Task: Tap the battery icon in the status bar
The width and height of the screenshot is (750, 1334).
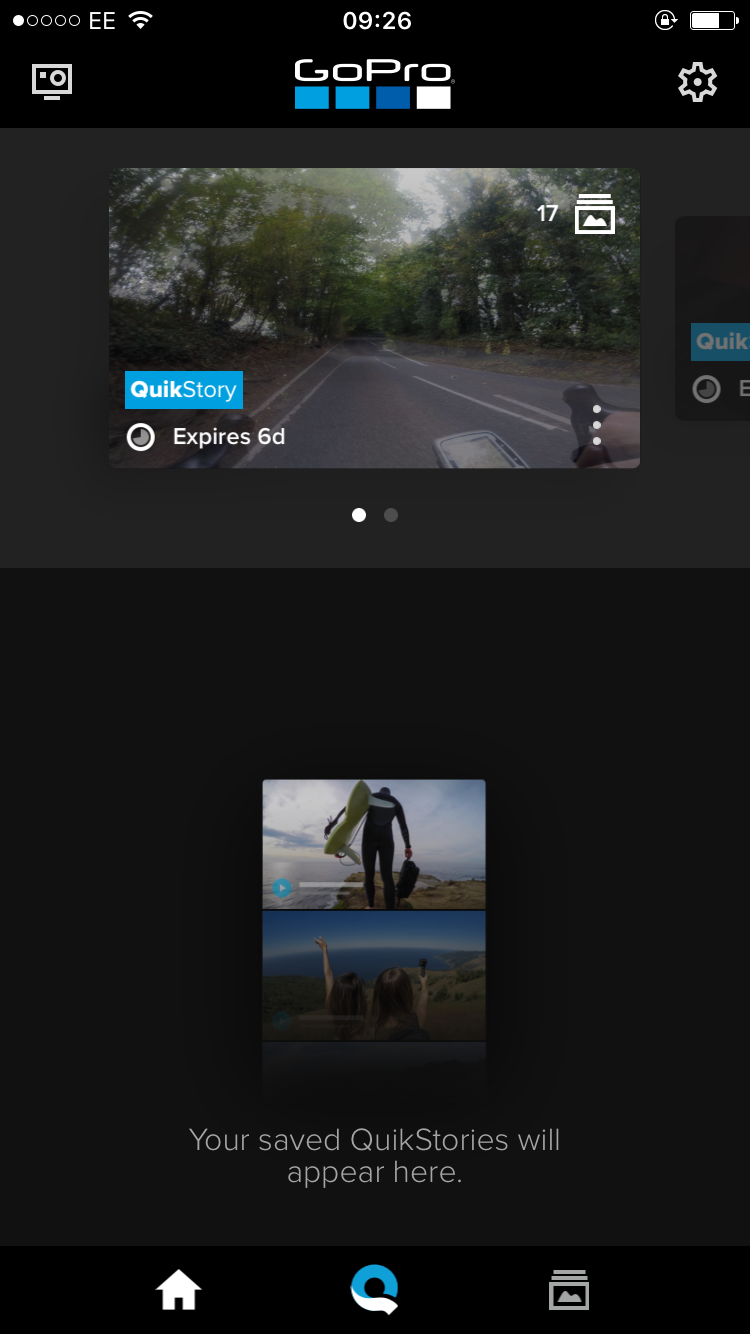Action: click(712, 21)
